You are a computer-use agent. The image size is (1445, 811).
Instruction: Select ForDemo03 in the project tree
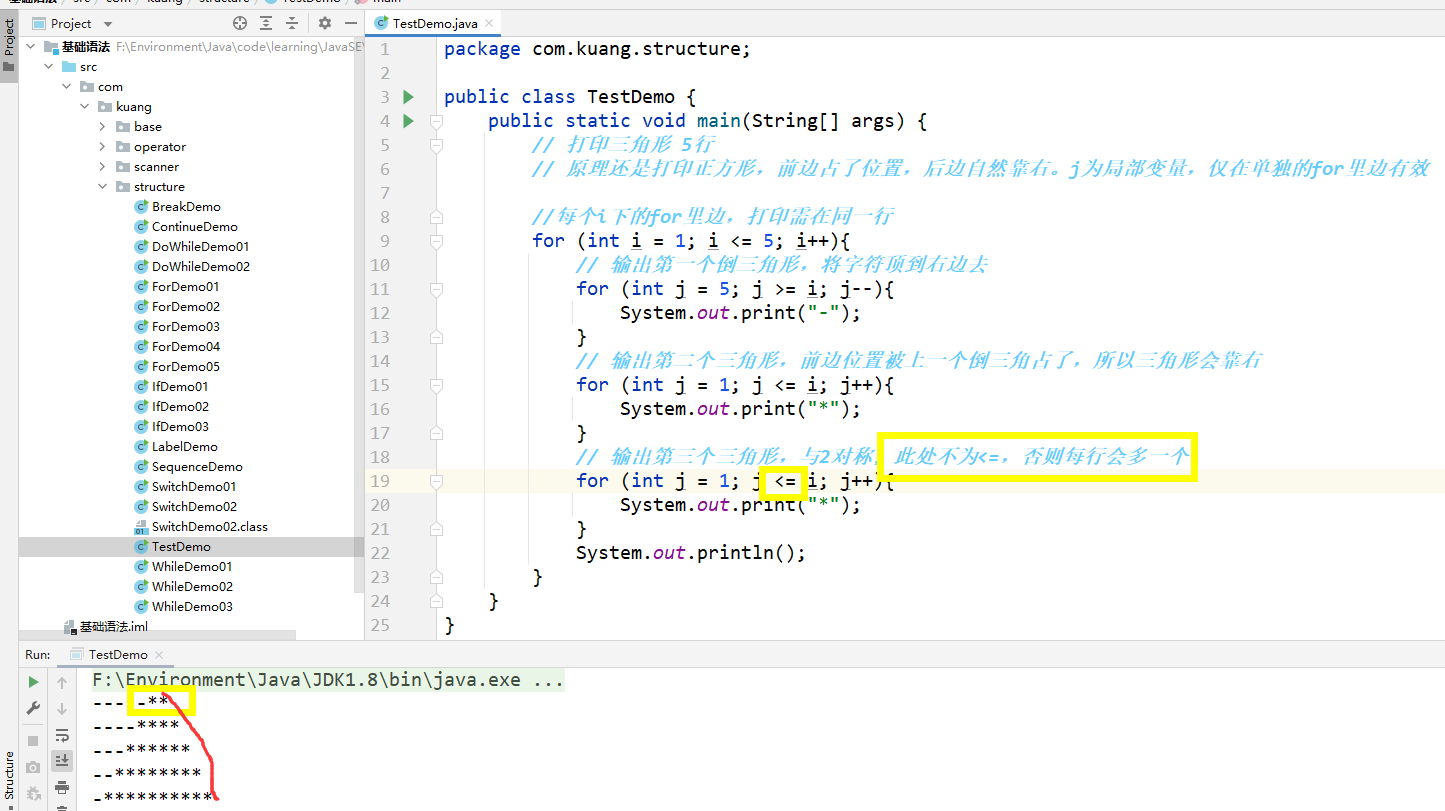[x=185, y=327]
